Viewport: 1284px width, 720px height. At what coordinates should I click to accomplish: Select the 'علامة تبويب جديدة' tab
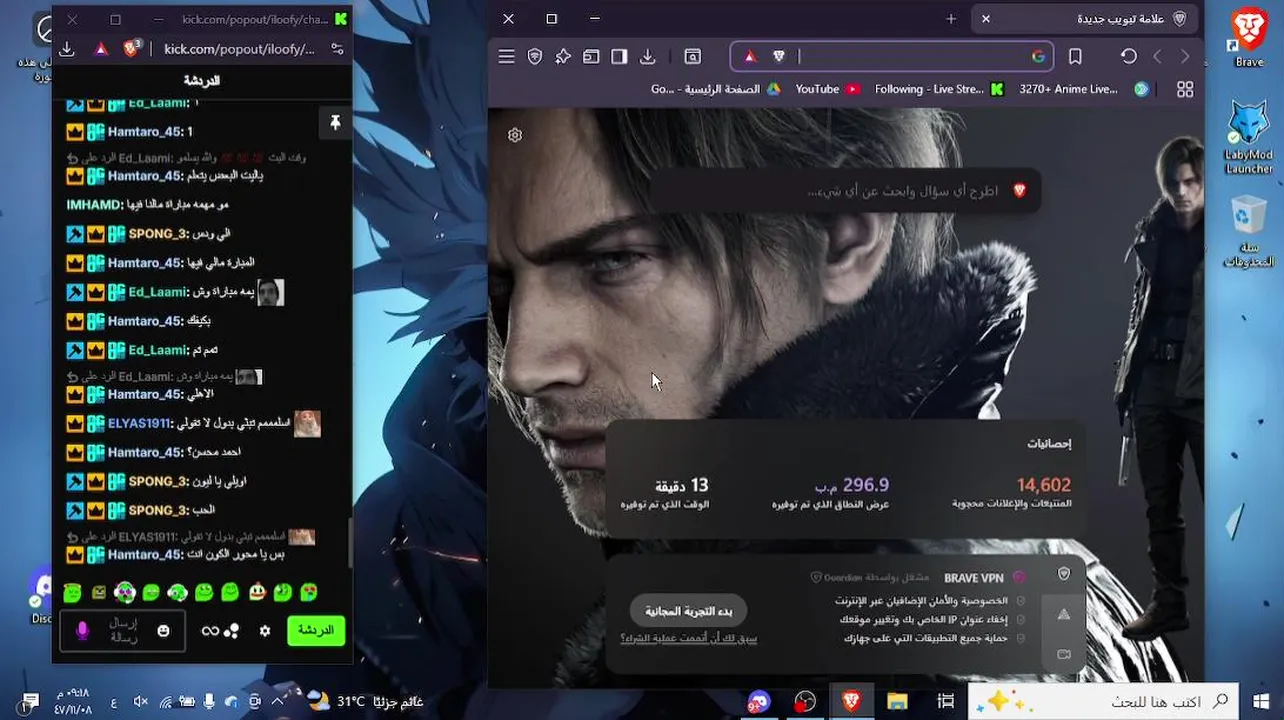1085,19
